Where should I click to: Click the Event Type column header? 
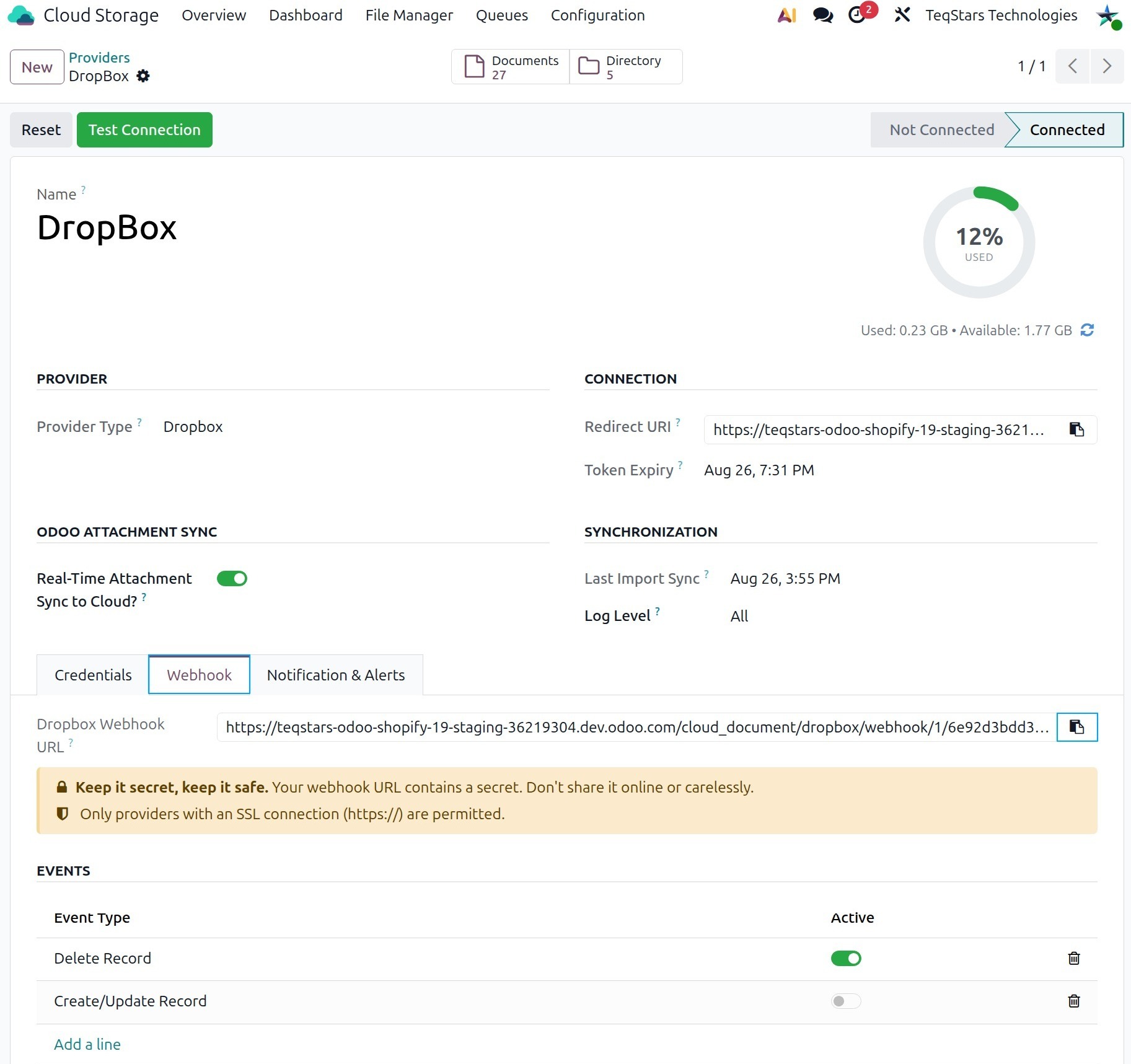point(92,918)
